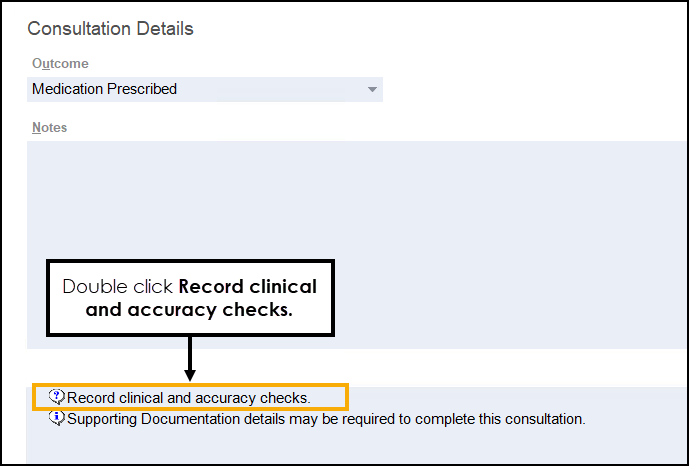This screenshot has height=466, width=689.
Task: Select Record clinical and accuracy checks message
Action: click(189, 398)
